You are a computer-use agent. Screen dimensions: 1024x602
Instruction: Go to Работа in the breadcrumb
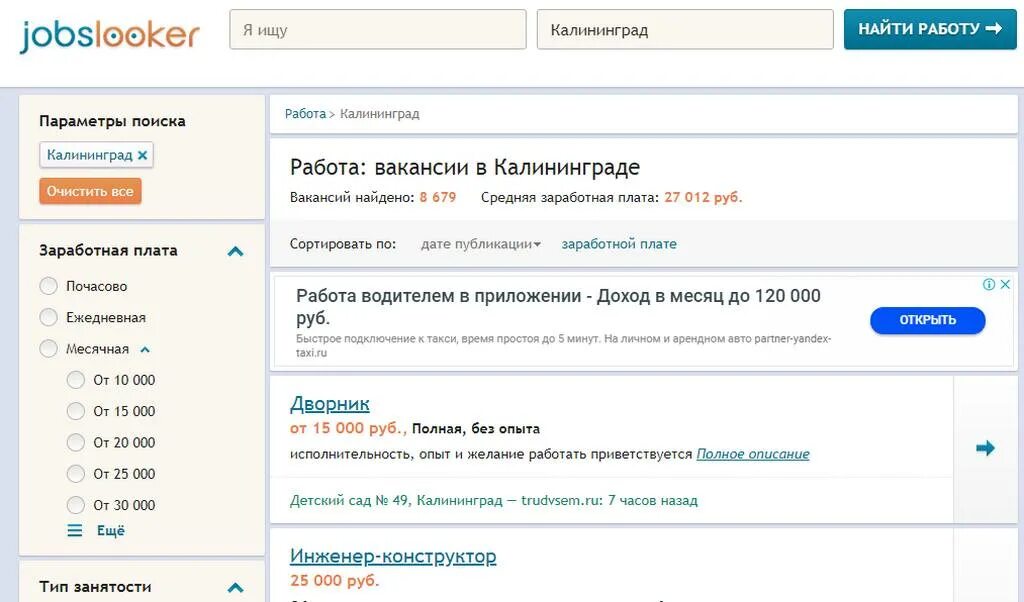coord(305,114)
